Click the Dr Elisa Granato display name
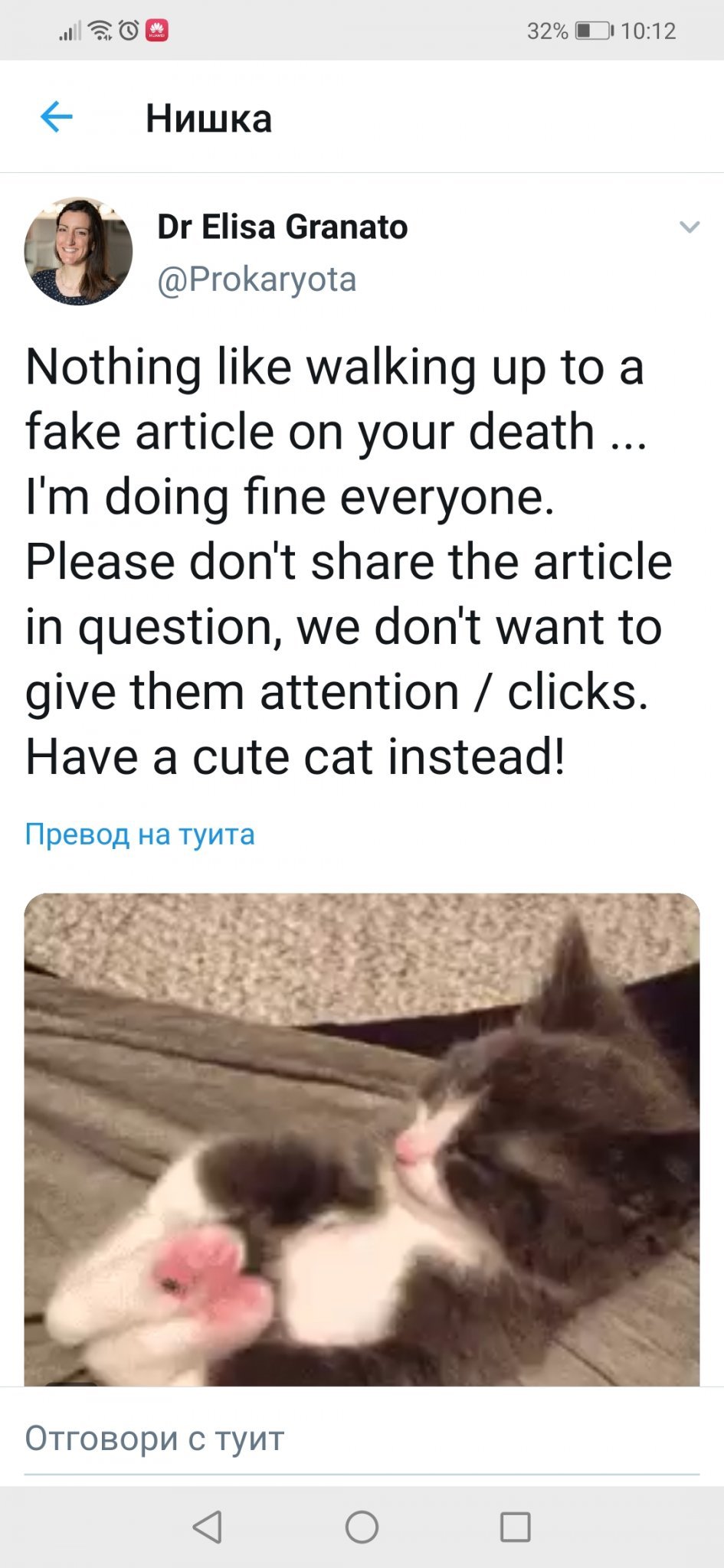 [x=282, y=227]
